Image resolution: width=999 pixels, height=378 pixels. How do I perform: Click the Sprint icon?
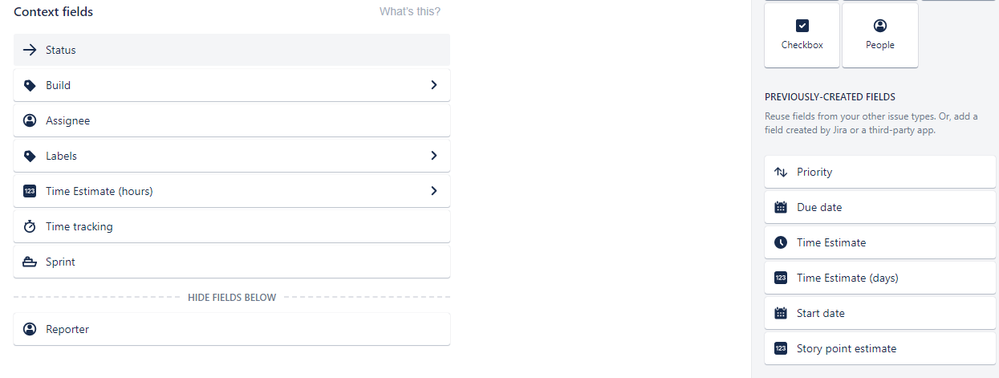click(29, 262)
